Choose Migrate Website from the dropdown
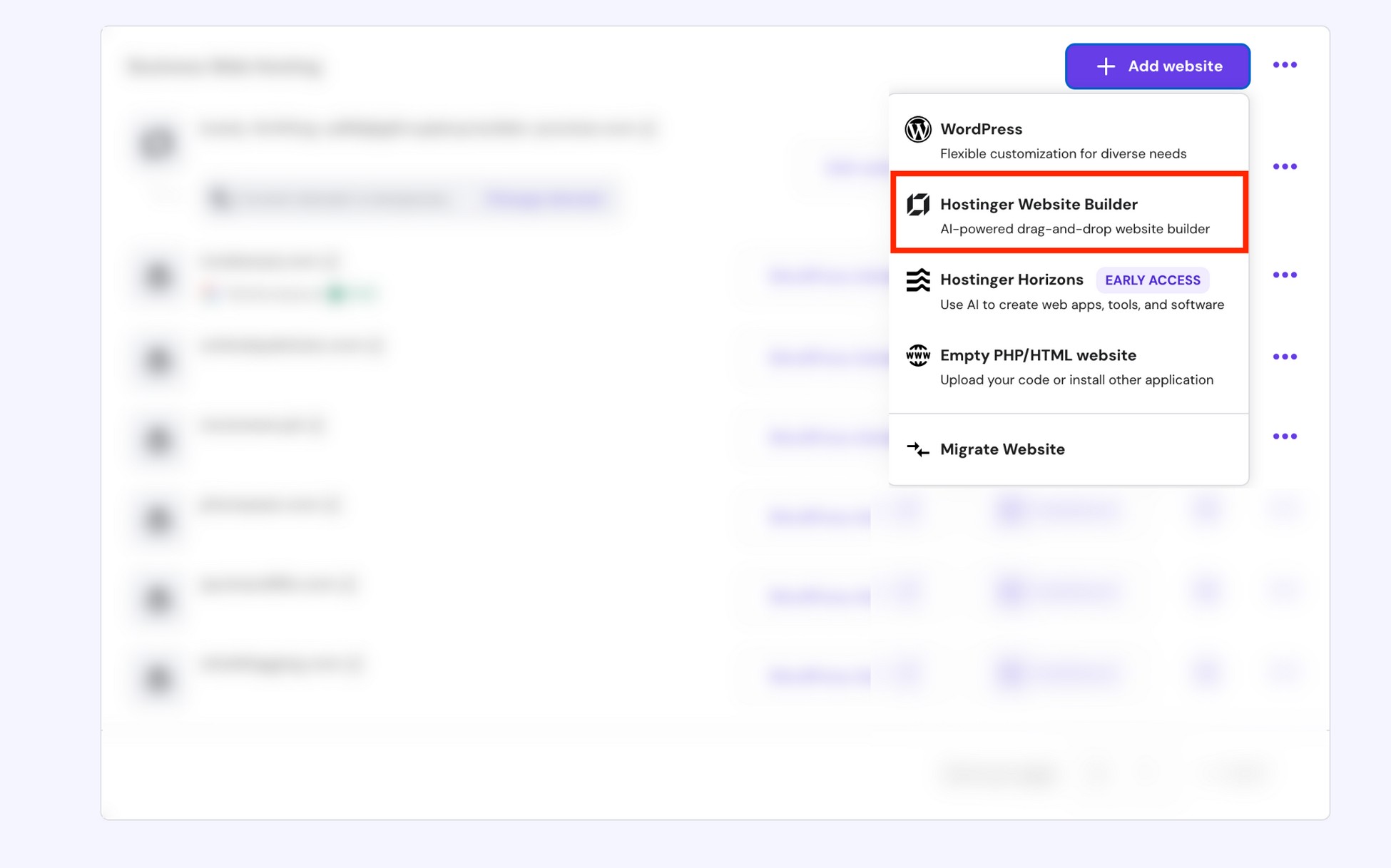This screenshot has height=868, width=1391. click(1002, 449)
